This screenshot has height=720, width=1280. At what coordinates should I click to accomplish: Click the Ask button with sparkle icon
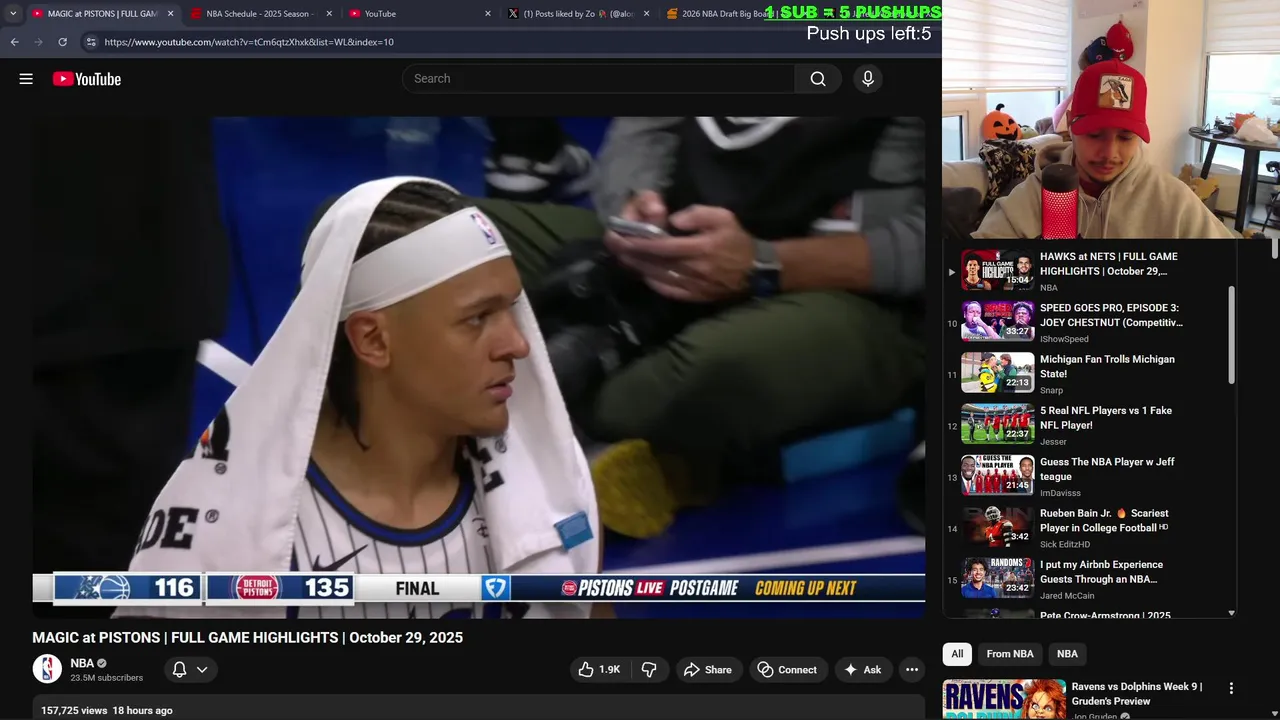pos(863,670)
